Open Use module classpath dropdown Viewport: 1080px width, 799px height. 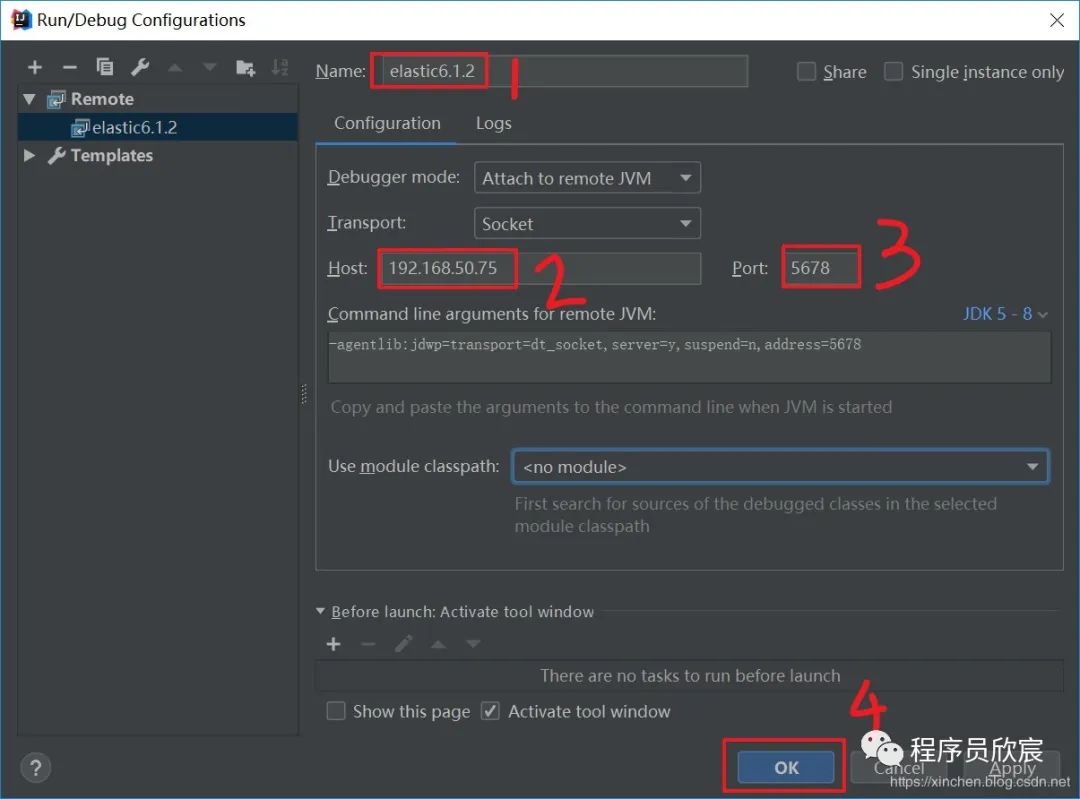point(780,466)
